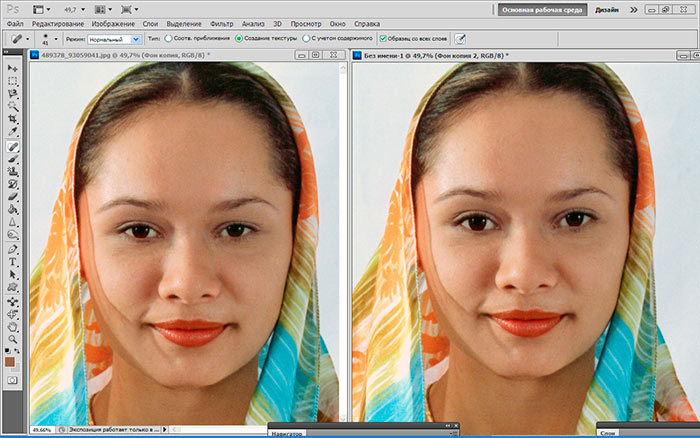Image resolution: width=700 pixels, height=438 pixels.
Task: Activate the 489378_93059041.jpg document title
Action: 125,55
